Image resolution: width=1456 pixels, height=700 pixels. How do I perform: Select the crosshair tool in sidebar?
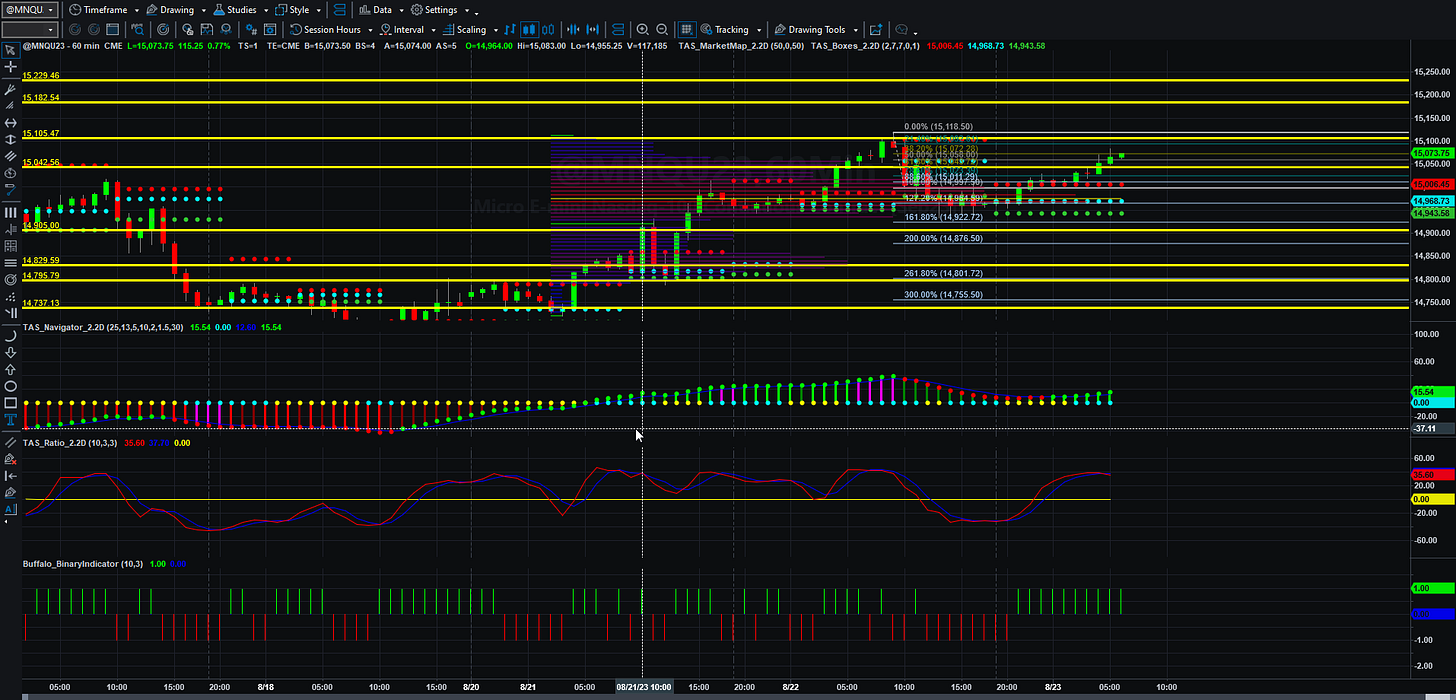point(10,68)
